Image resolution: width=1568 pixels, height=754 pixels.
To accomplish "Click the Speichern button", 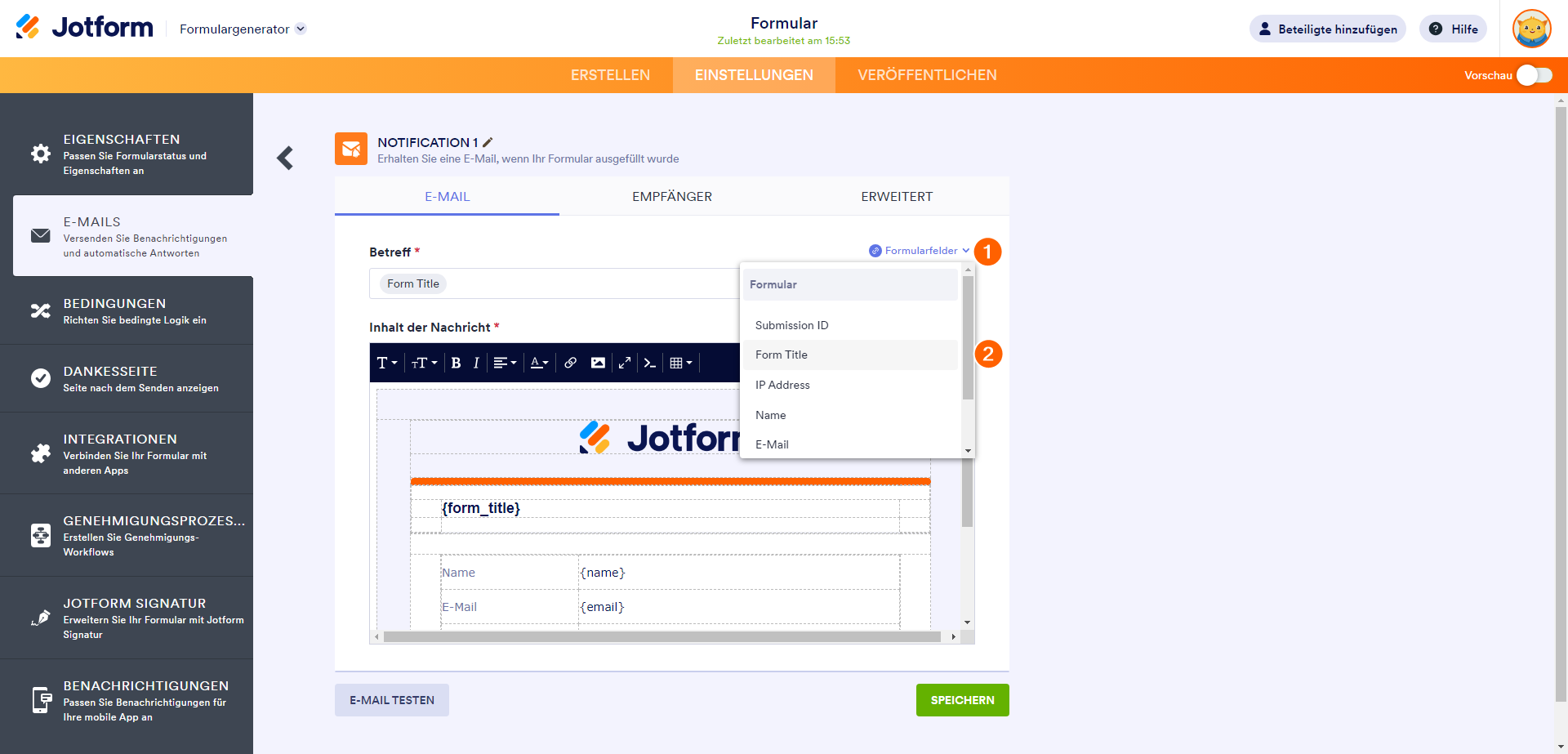I will (962, 700).
